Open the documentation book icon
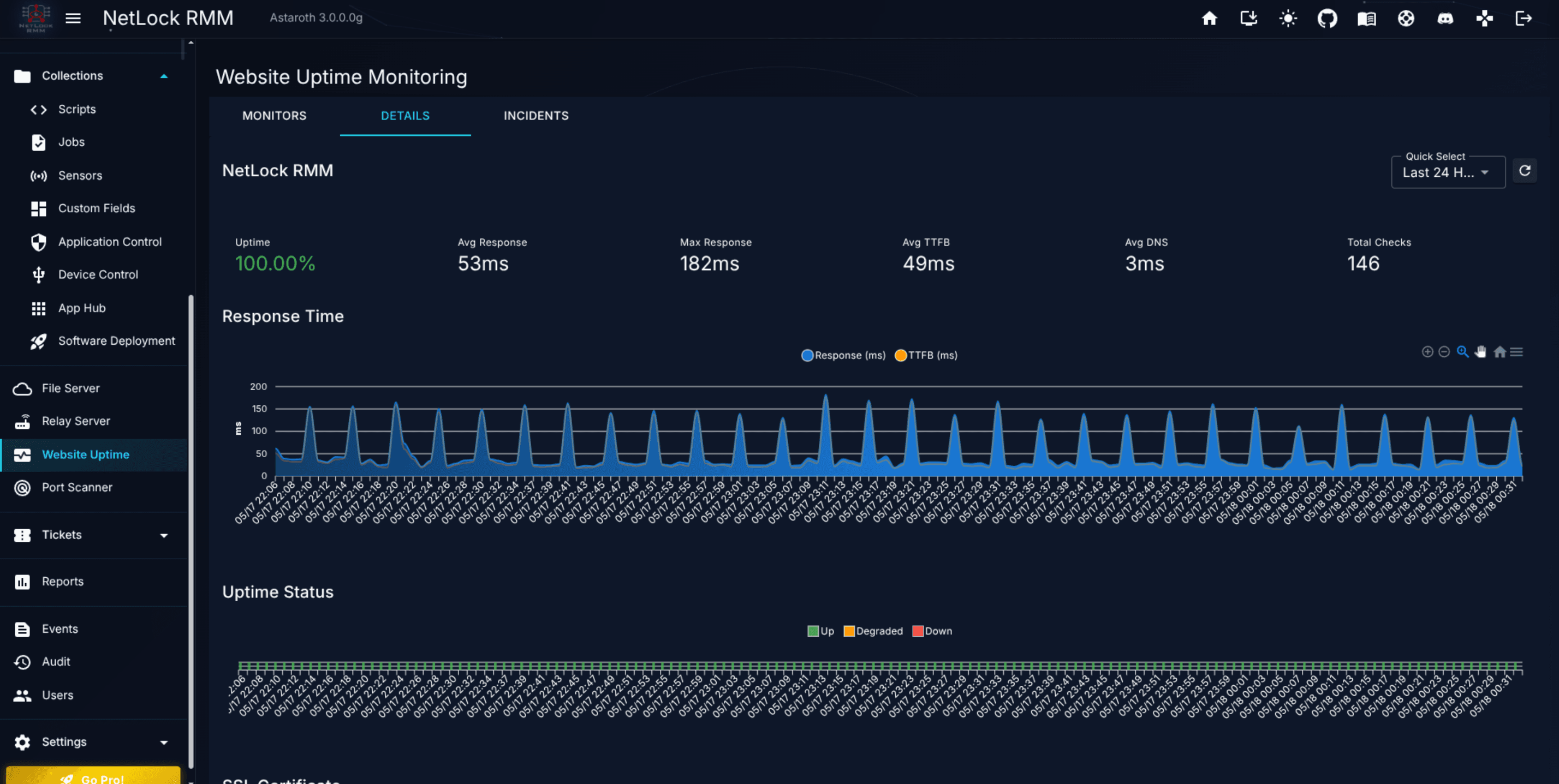1559x784 pixels. (x=1366, y=18)
